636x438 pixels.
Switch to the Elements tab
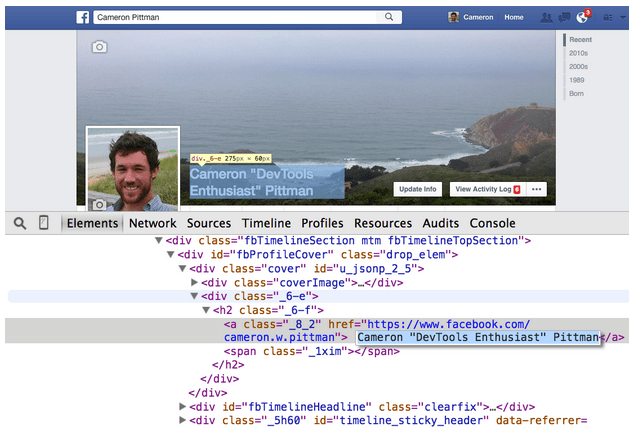[92, 223]
